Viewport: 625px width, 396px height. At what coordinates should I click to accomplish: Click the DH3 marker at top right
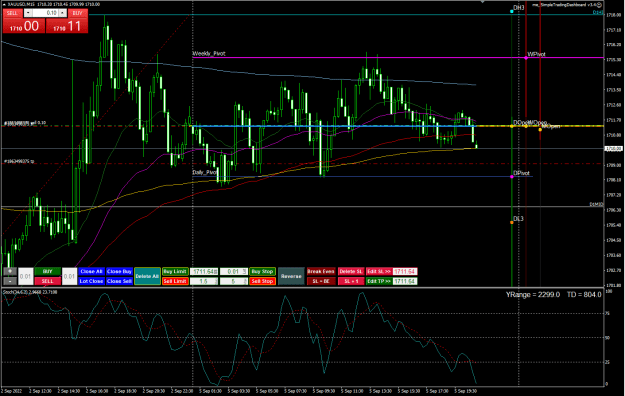(x=519, y=8)
